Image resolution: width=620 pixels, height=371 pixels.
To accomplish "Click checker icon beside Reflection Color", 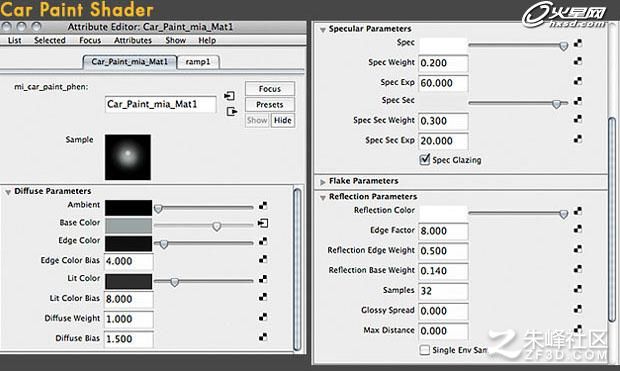I will [x=578, y=211].
